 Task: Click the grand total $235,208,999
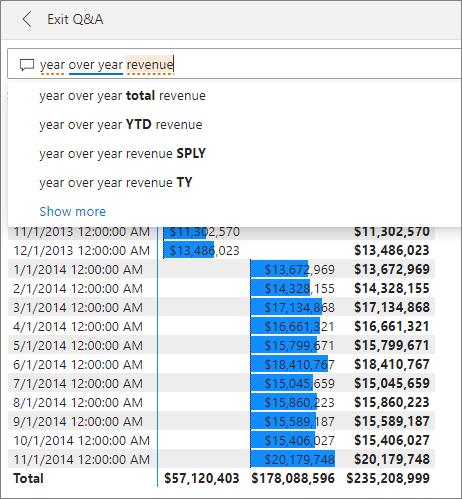[x=388, y=478]
